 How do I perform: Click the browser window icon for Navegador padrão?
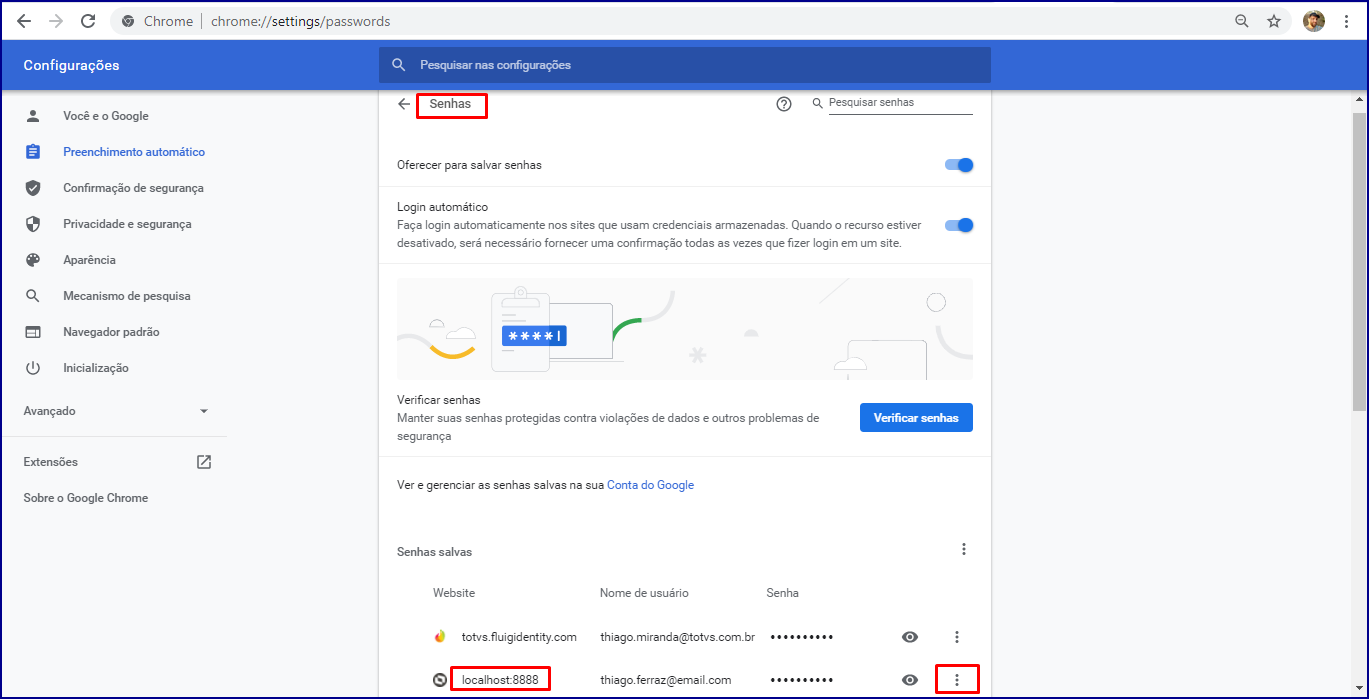pos(33,332)
